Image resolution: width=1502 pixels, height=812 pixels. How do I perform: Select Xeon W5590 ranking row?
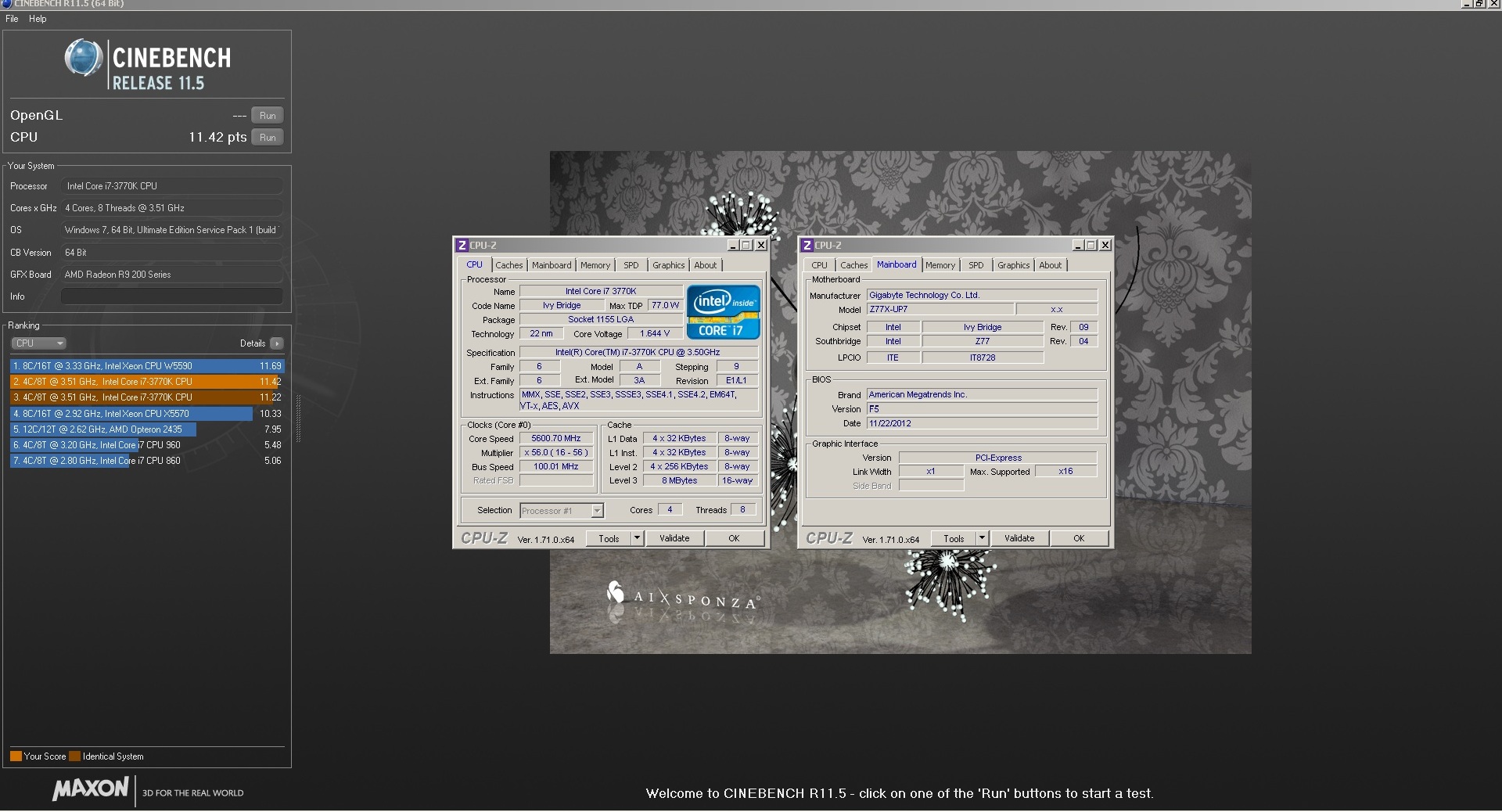[x=147, y=366]
